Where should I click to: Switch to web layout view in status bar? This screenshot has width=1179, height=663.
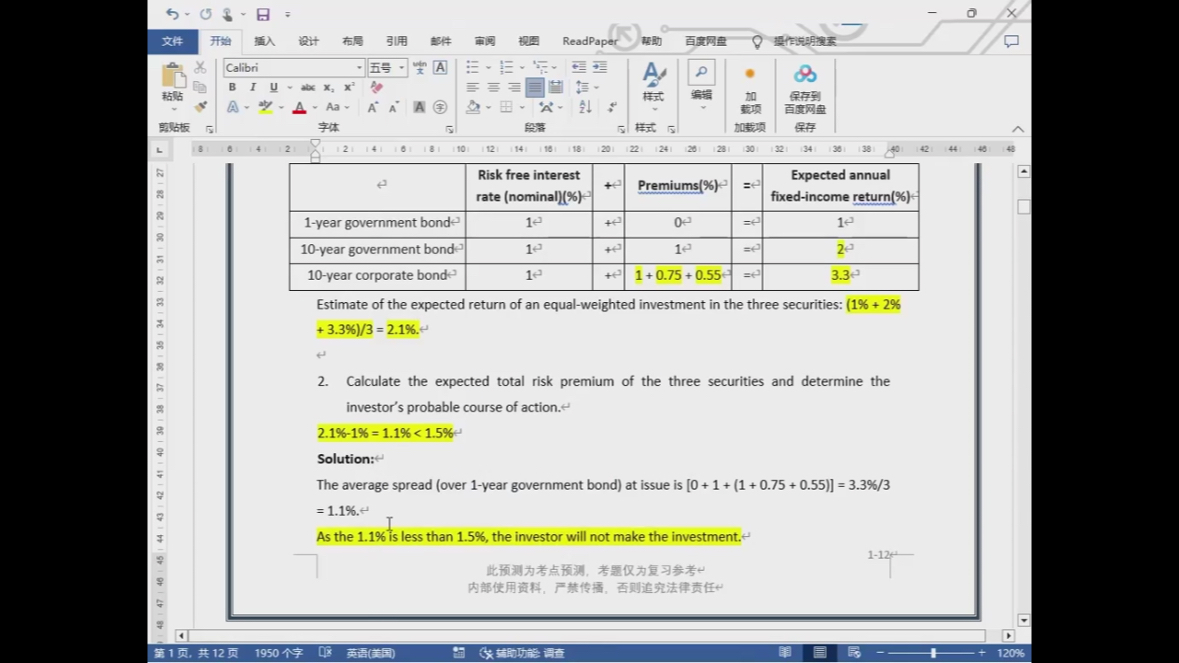(854, 652)
